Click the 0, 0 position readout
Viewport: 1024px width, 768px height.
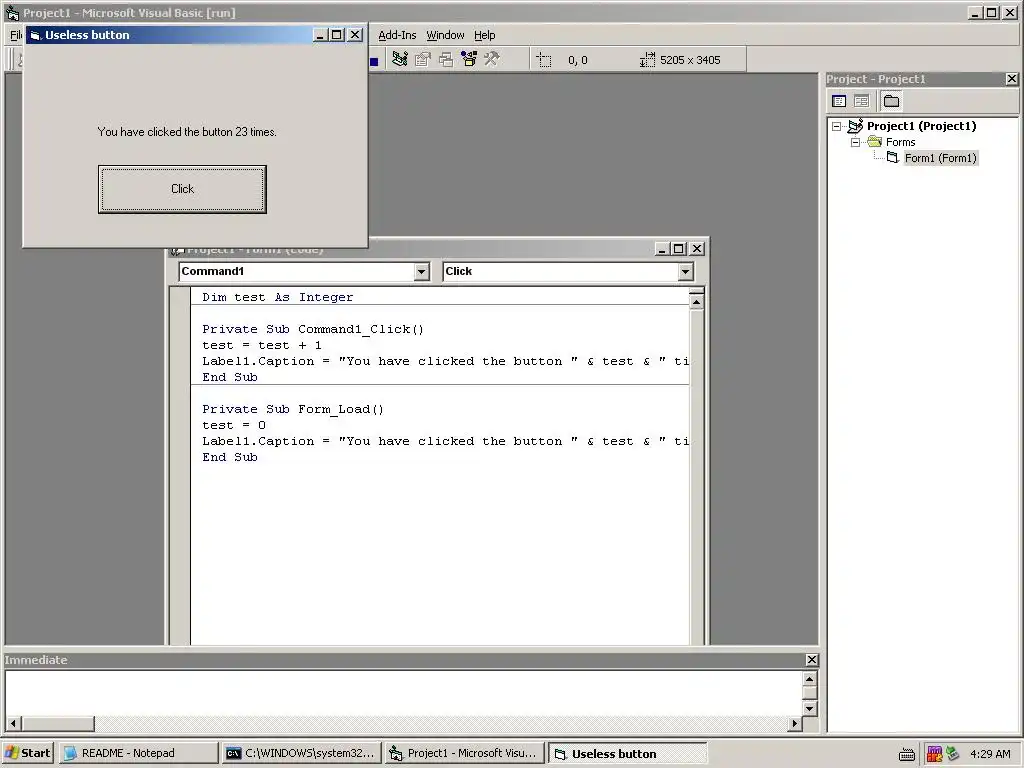(577, 60)
